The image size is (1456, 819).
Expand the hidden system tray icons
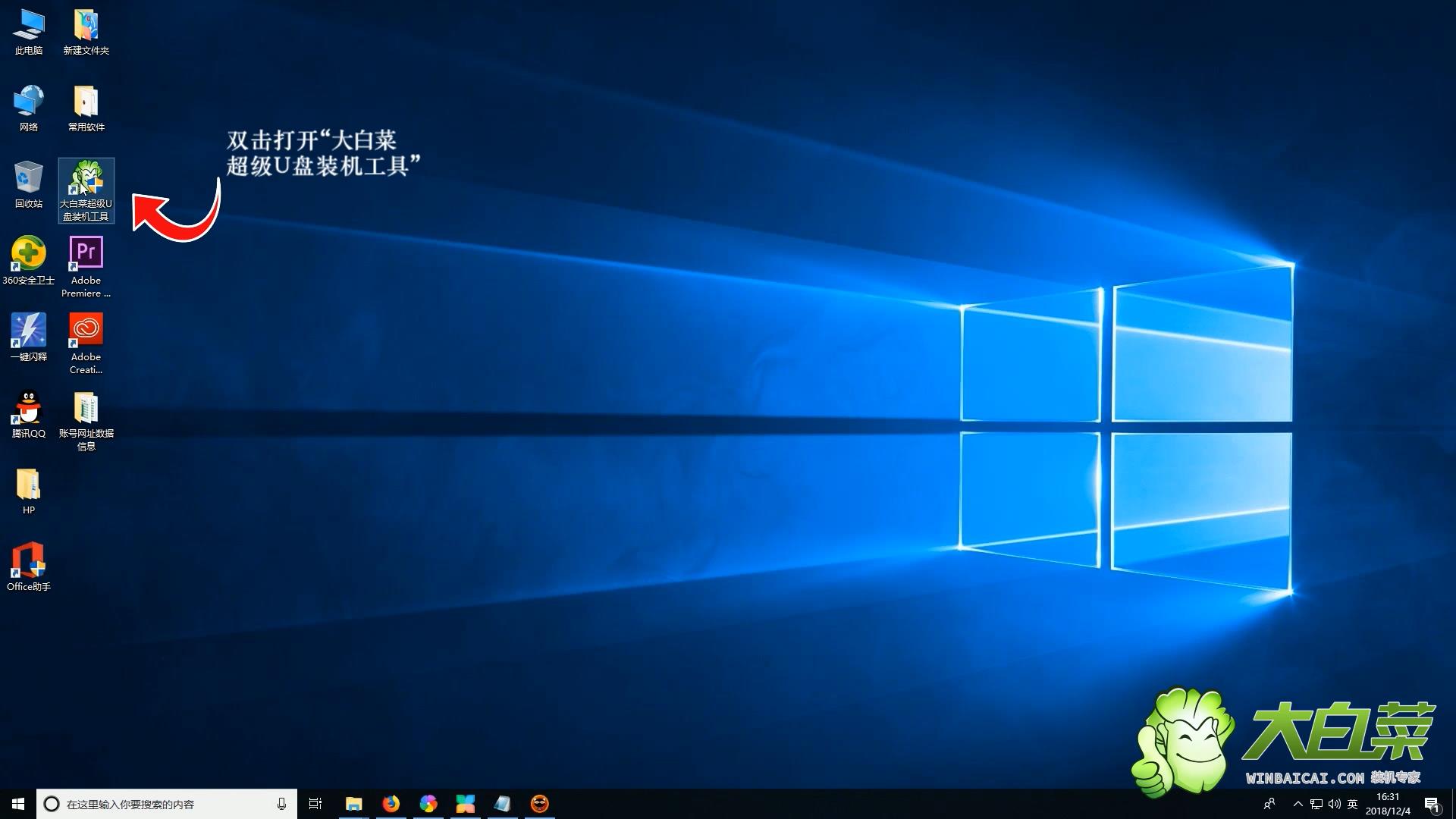pyautogui.click(x=1298, y=804)
